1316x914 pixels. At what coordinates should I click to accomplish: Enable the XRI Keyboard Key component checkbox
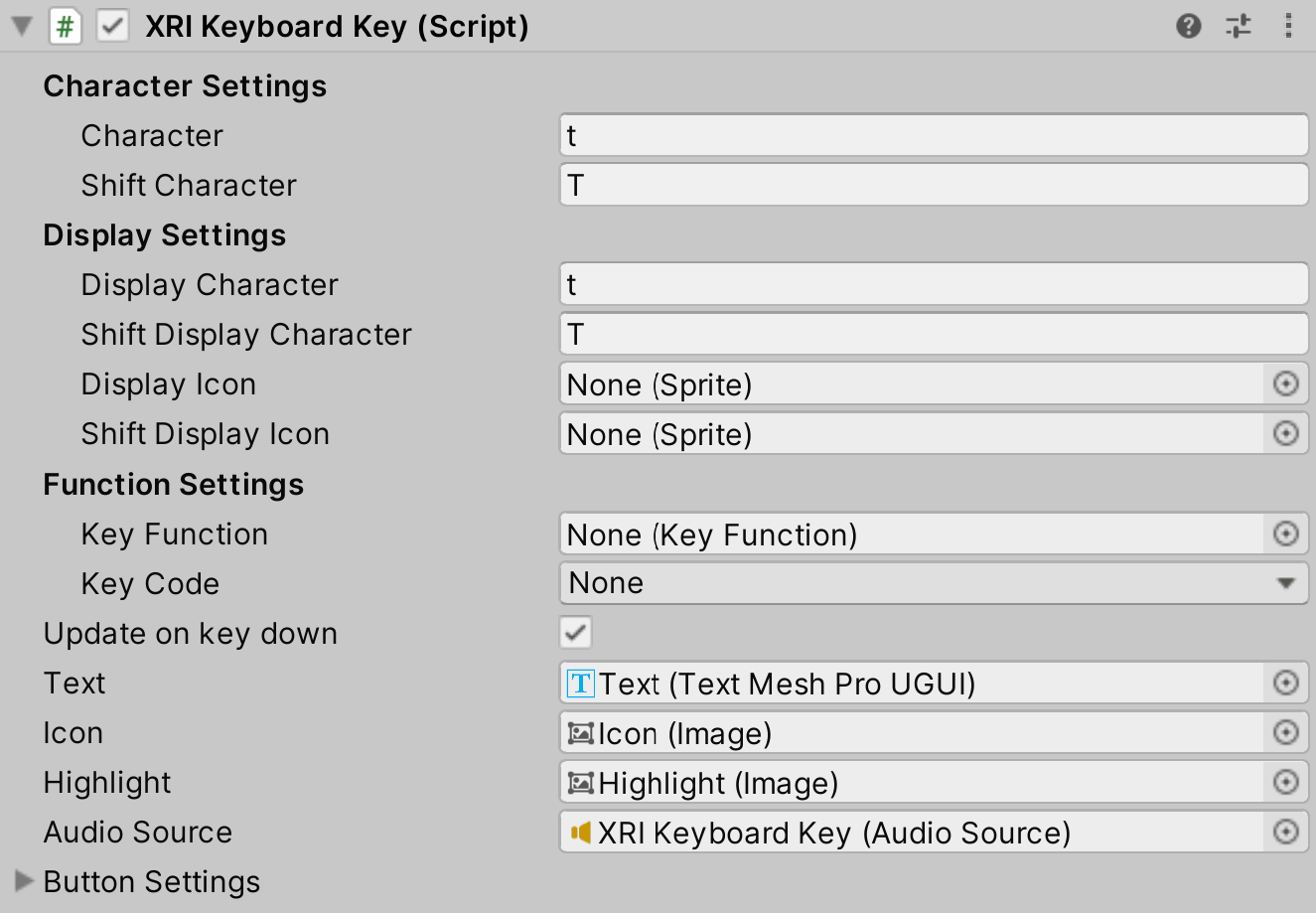tap(111, 27)
